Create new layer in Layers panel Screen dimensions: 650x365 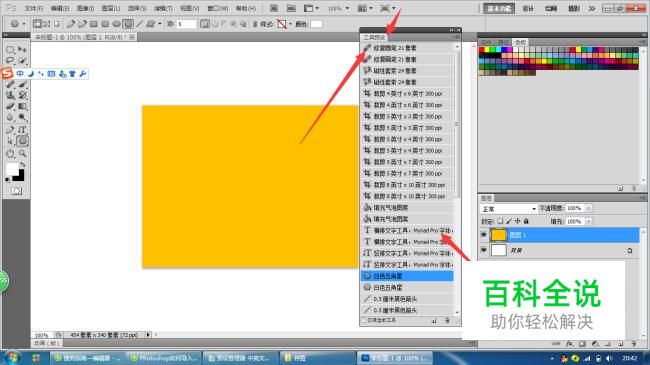pos(621,344)
